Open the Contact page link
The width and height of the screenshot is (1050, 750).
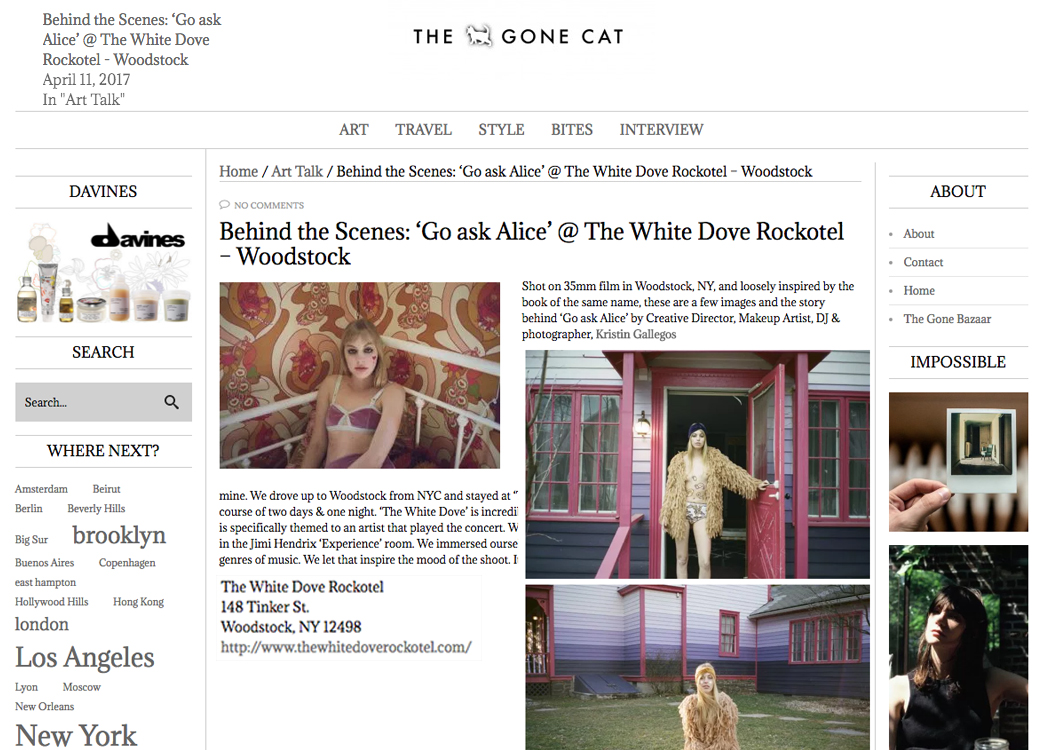923,262
